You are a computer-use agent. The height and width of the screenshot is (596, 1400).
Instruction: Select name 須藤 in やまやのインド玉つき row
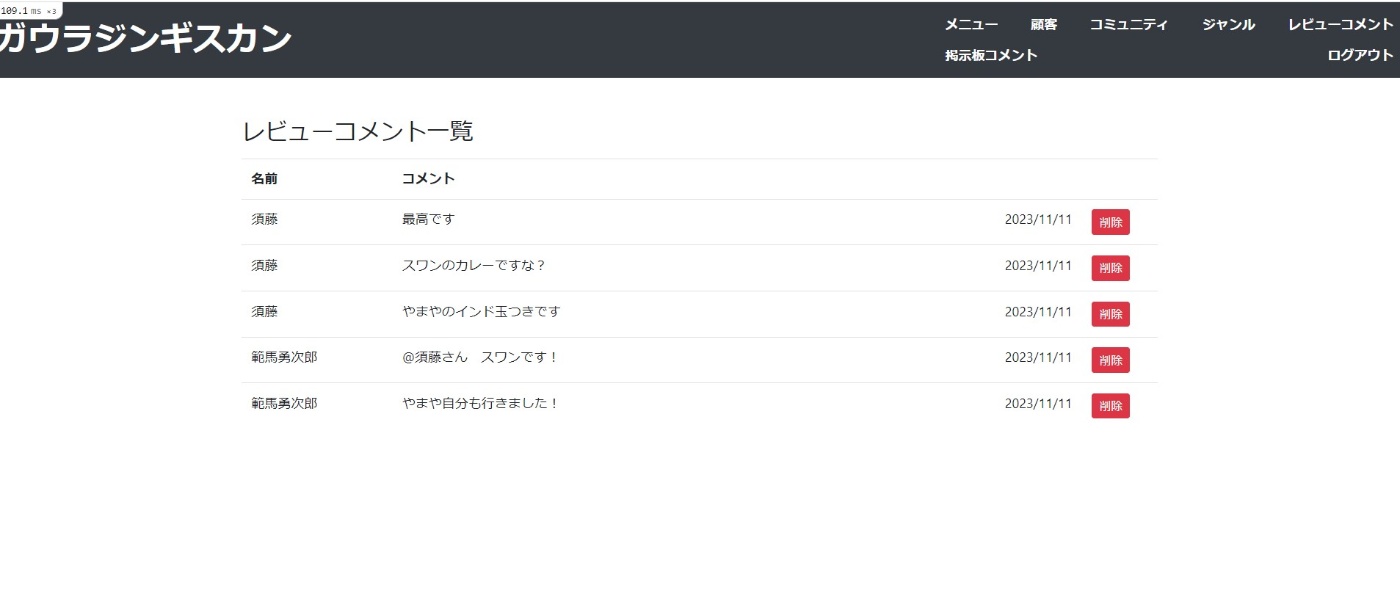(264, 311)
